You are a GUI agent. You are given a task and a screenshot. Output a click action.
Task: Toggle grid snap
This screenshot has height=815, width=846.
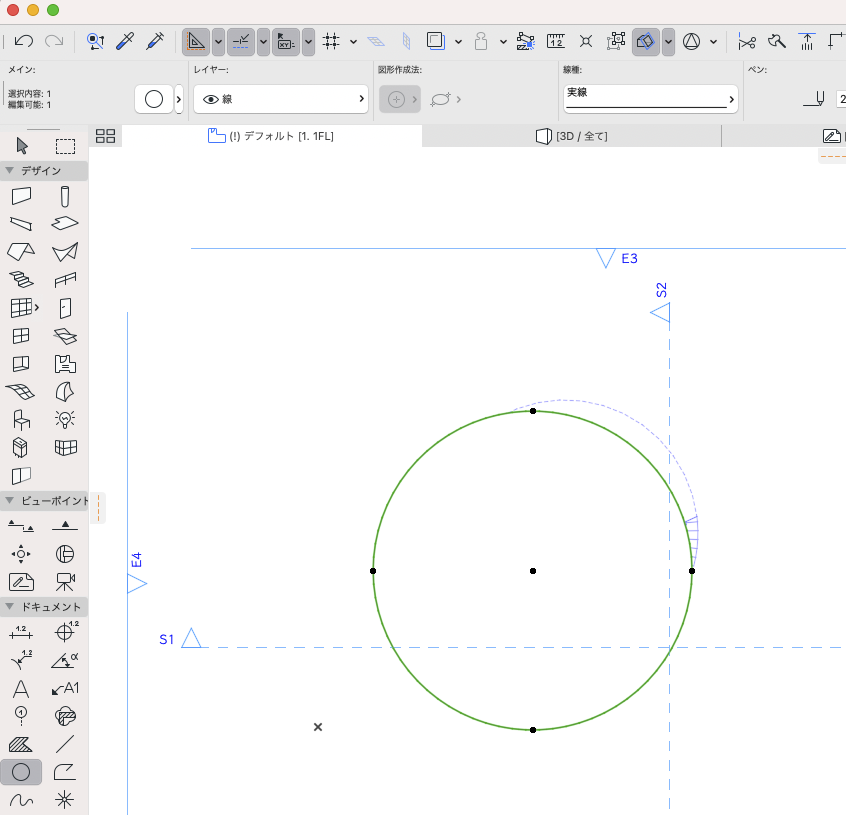pos(331,42)
